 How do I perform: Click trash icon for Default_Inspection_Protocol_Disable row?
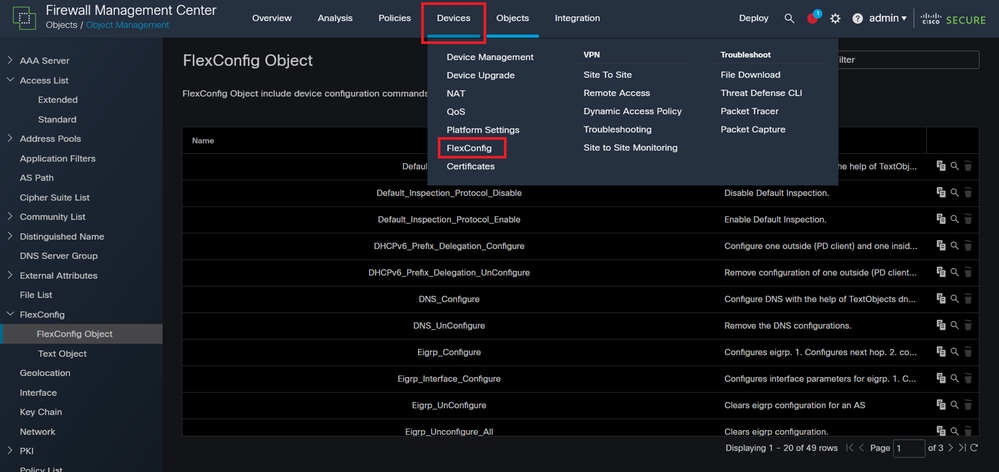(968, 192)
